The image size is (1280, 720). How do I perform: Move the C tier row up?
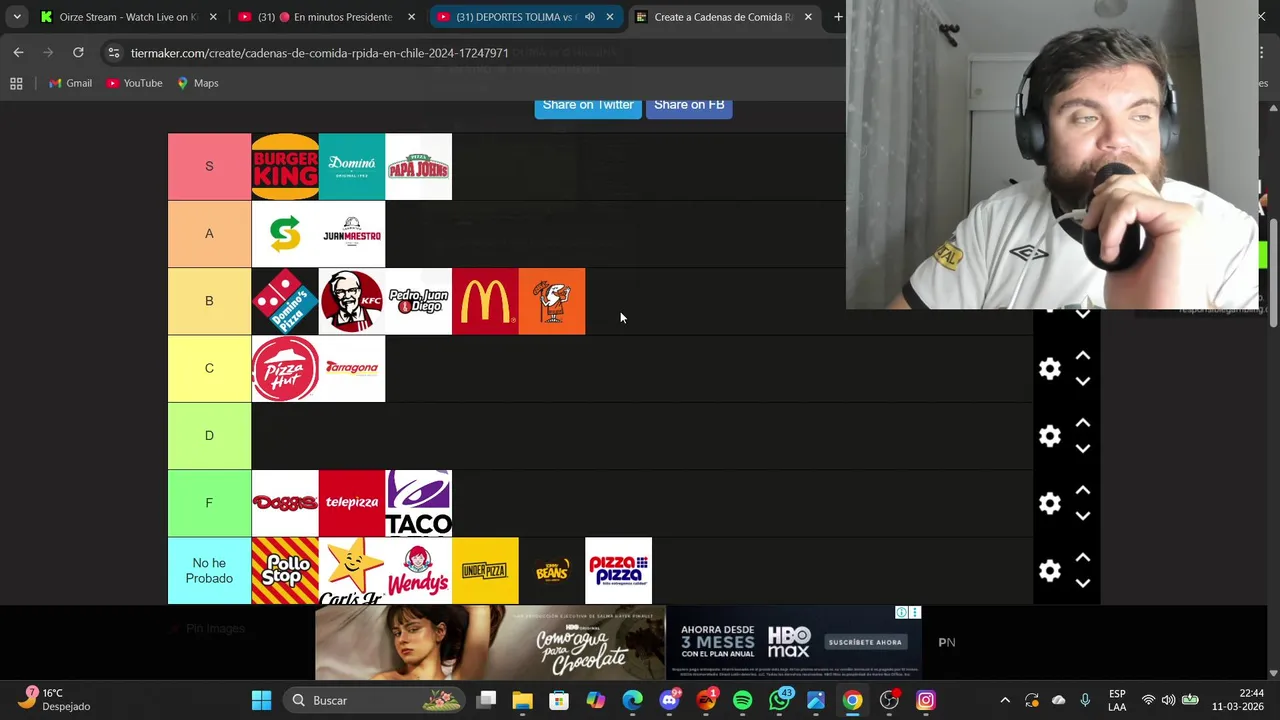1082,356
